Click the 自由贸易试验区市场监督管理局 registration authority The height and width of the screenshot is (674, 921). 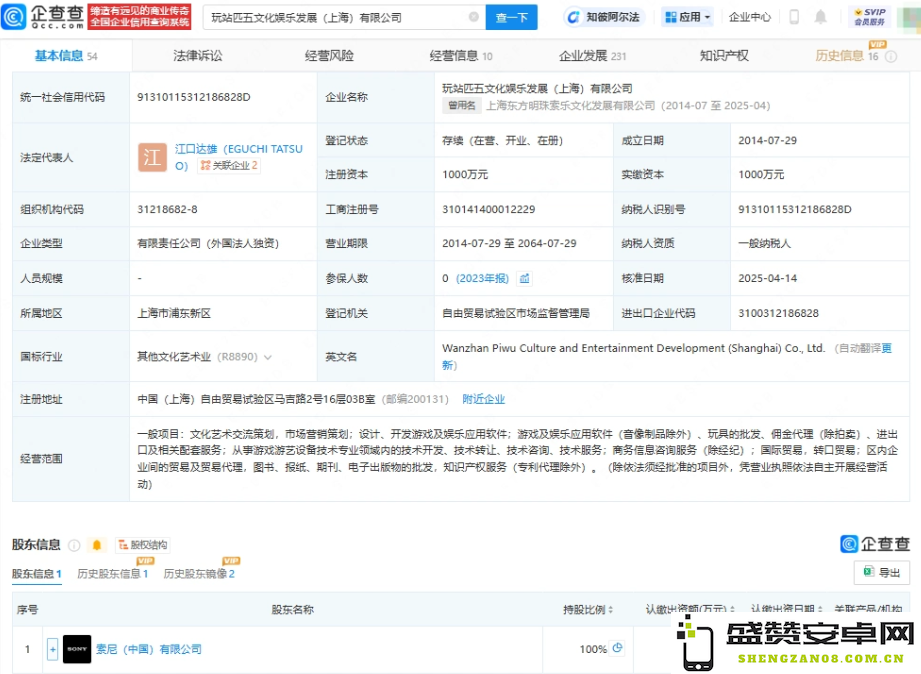pos(516,314)
